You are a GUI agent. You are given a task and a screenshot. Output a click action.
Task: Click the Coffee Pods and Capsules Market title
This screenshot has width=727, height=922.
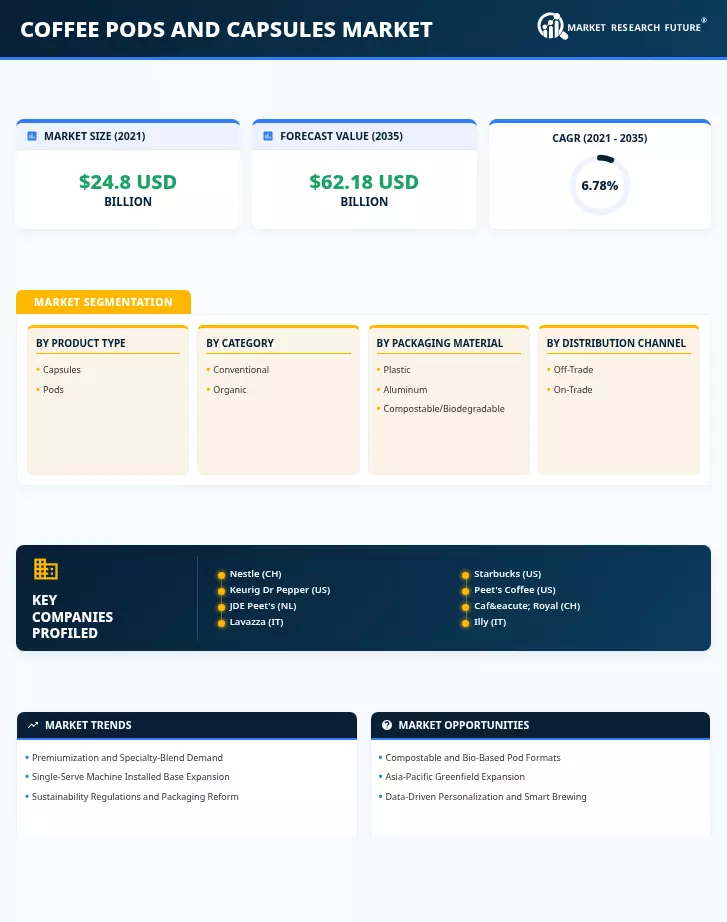226,29
